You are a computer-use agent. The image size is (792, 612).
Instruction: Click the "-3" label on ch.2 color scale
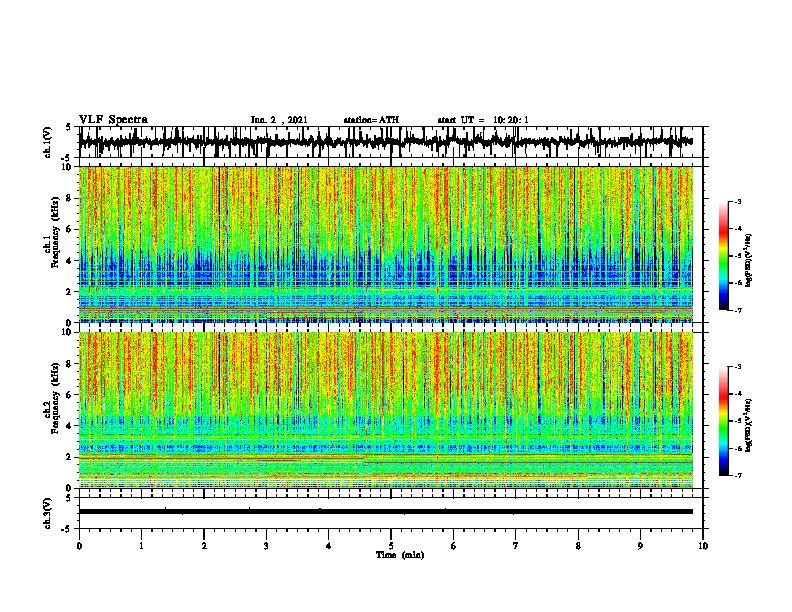737,367
